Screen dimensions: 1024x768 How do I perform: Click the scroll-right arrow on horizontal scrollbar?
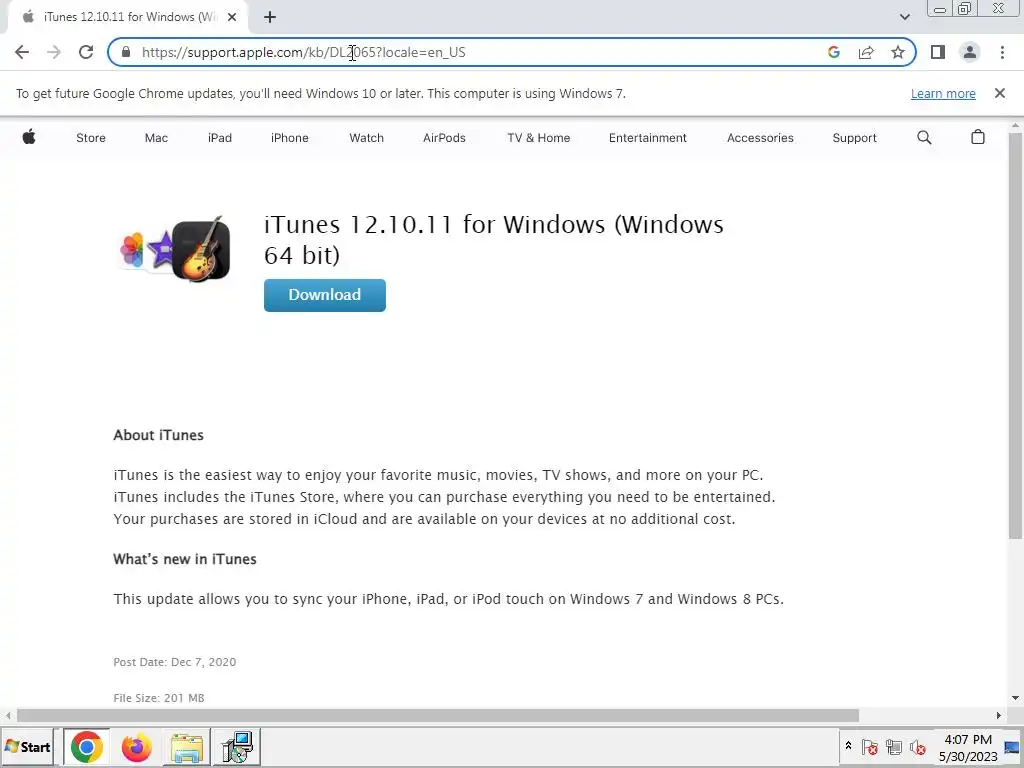(998, 716)
